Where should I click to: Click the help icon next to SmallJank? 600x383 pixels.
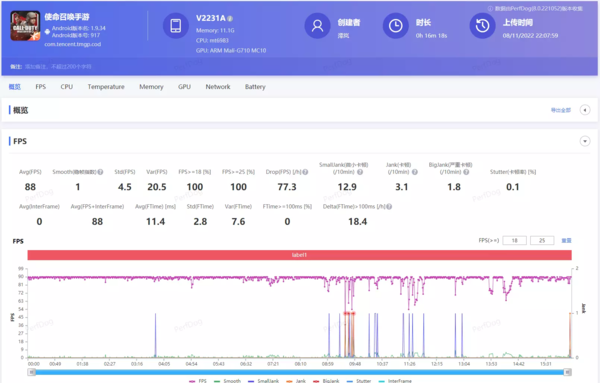(x=360, y=172)
